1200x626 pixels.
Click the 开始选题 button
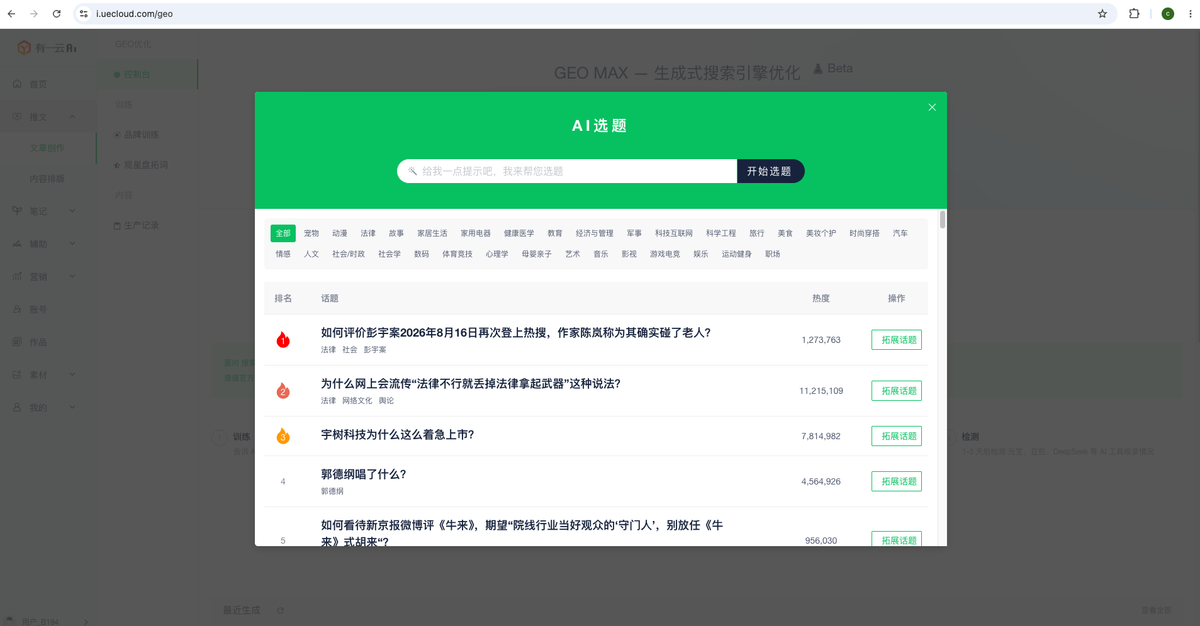[x=770, y=171]
